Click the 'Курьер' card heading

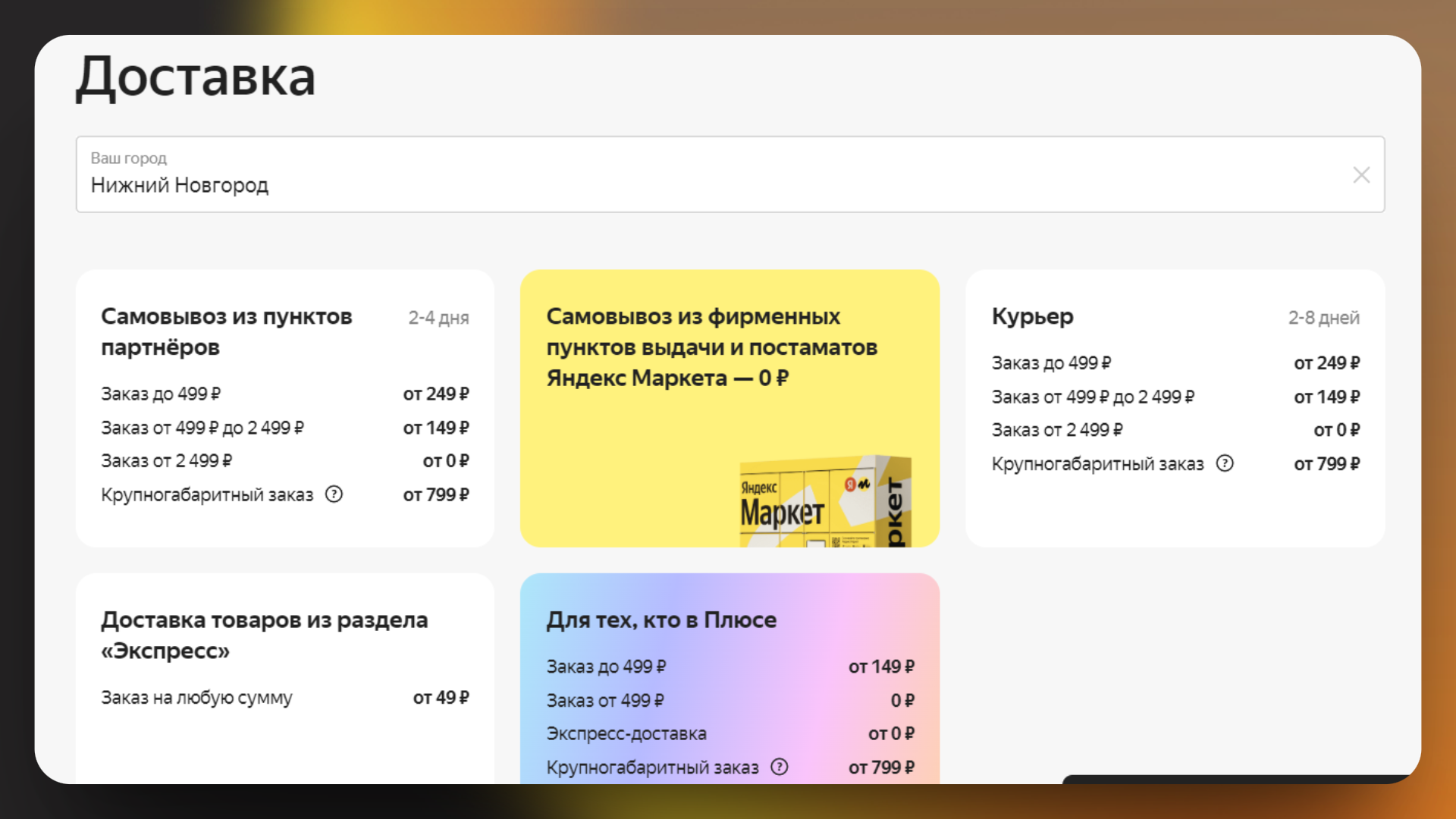(x=1032, y=316)
